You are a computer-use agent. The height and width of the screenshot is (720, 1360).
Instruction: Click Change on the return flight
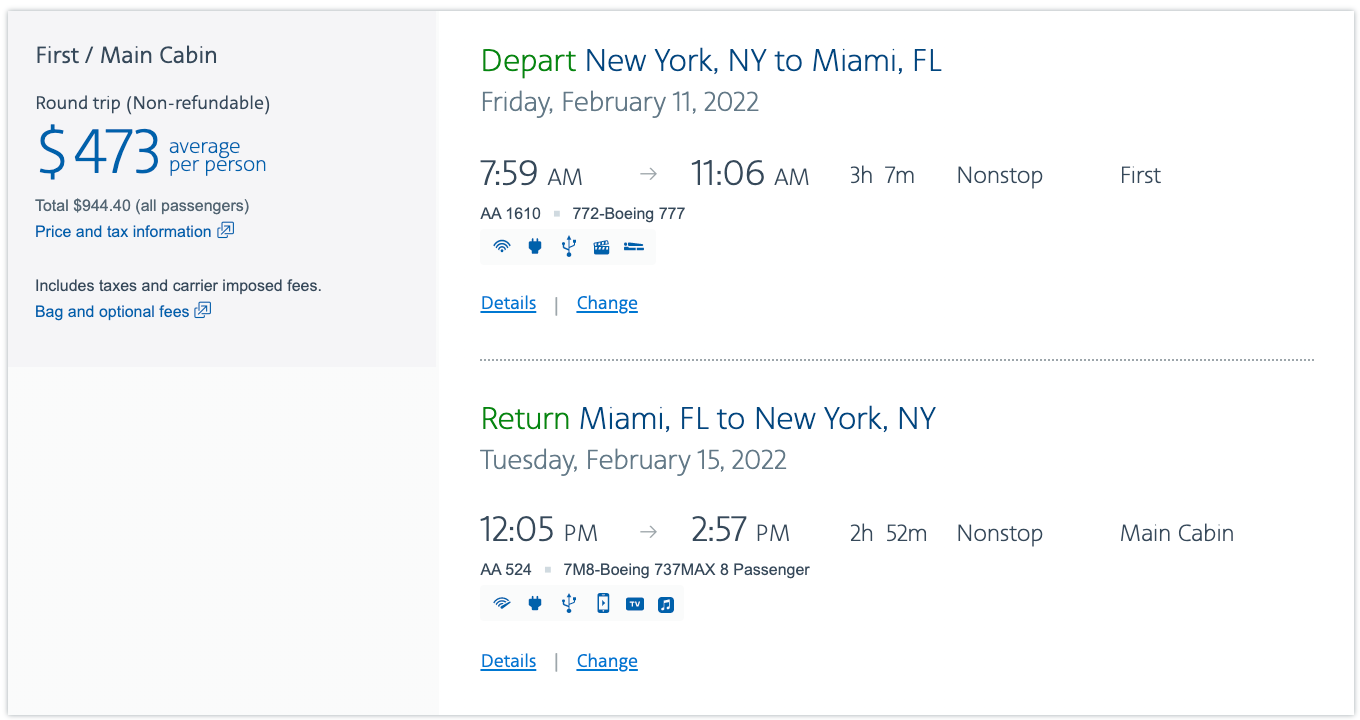click(x=607, y=660)
